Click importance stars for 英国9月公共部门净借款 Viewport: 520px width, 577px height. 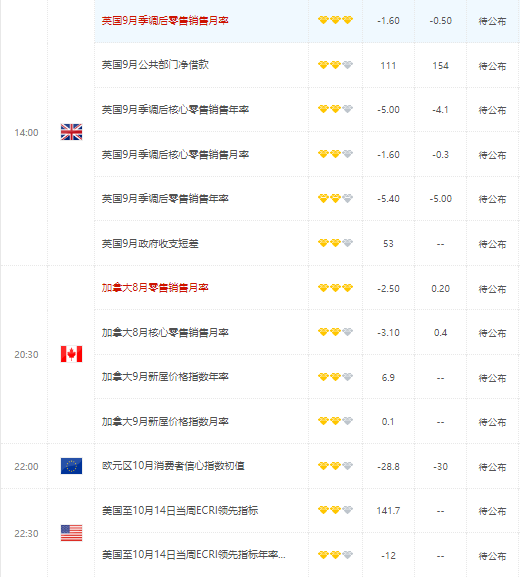click(x=335, y=65)
